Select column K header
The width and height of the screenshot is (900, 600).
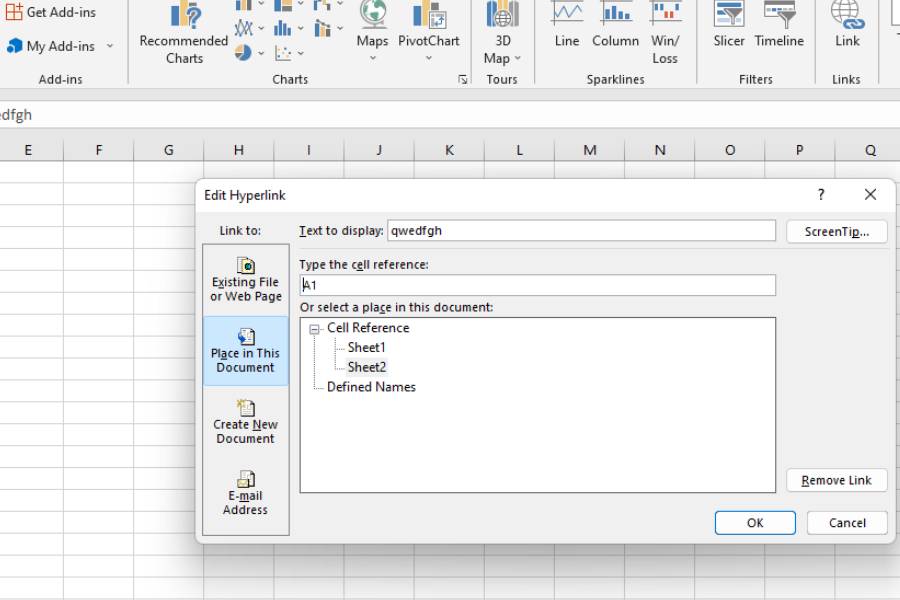[x=449, y=150]
